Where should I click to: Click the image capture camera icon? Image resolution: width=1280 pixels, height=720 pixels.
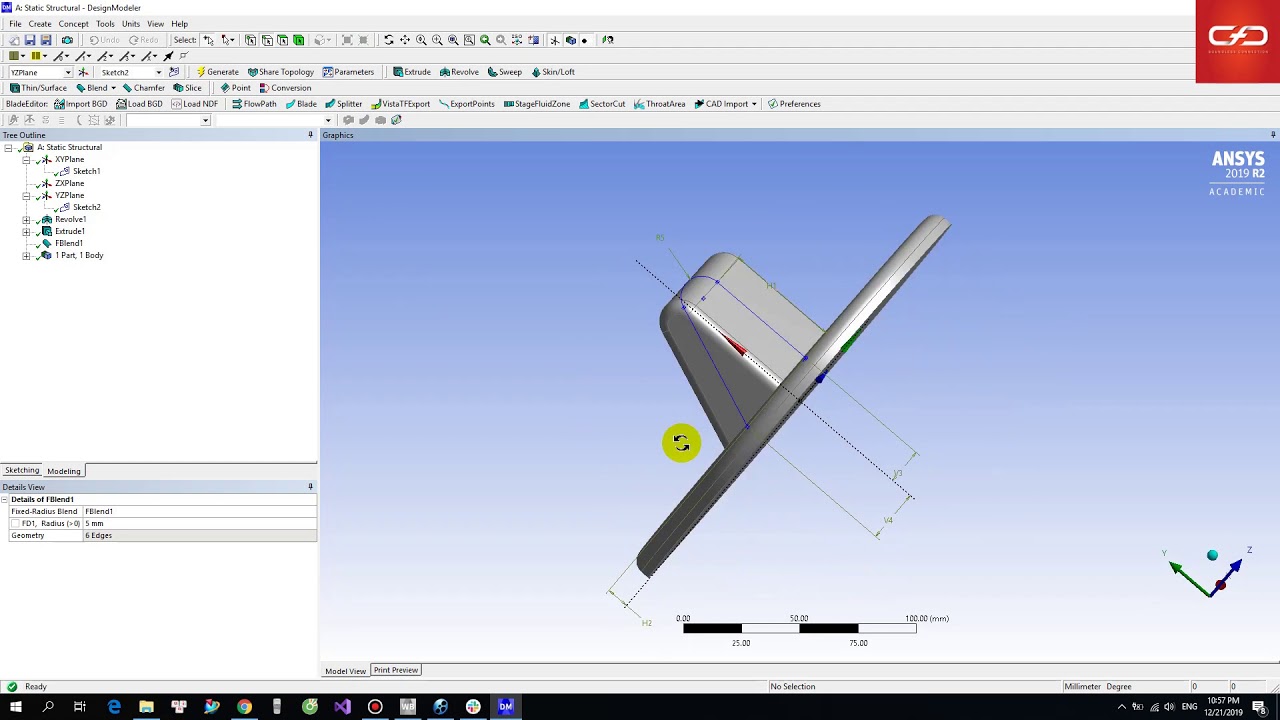pyautogui.click(x=67, y=40)
